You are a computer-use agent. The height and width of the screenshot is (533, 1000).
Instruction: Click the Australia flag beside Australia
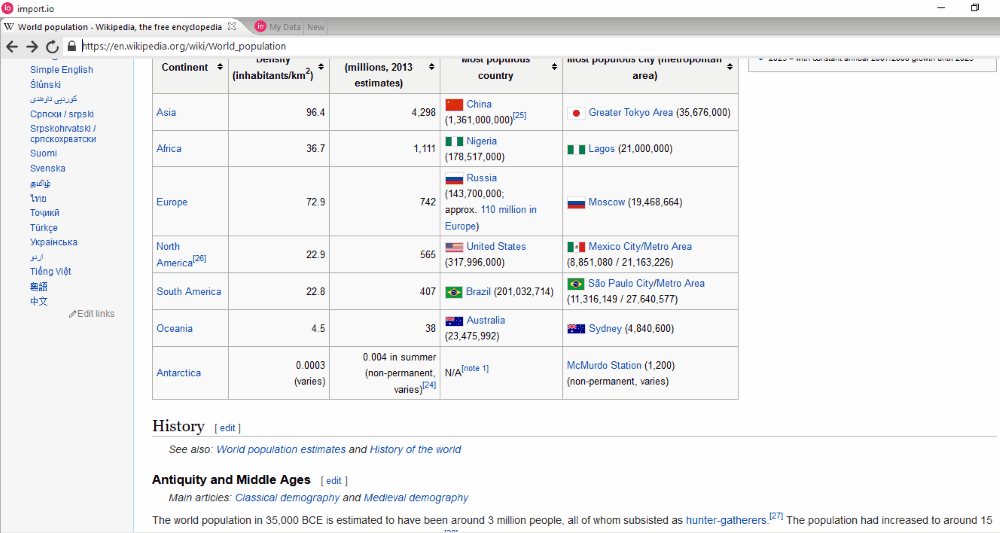[453, 321]
